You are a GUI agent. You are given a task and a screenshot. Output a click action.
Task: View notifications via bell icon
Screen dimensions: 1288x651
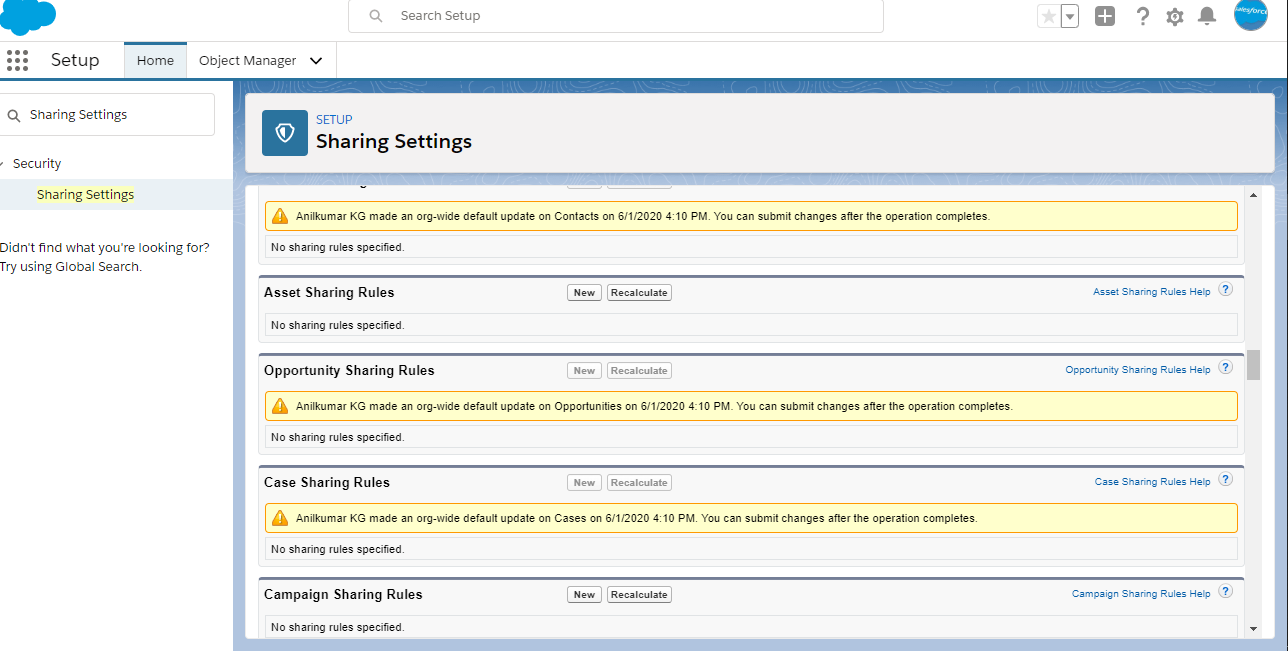(1207, 16)
